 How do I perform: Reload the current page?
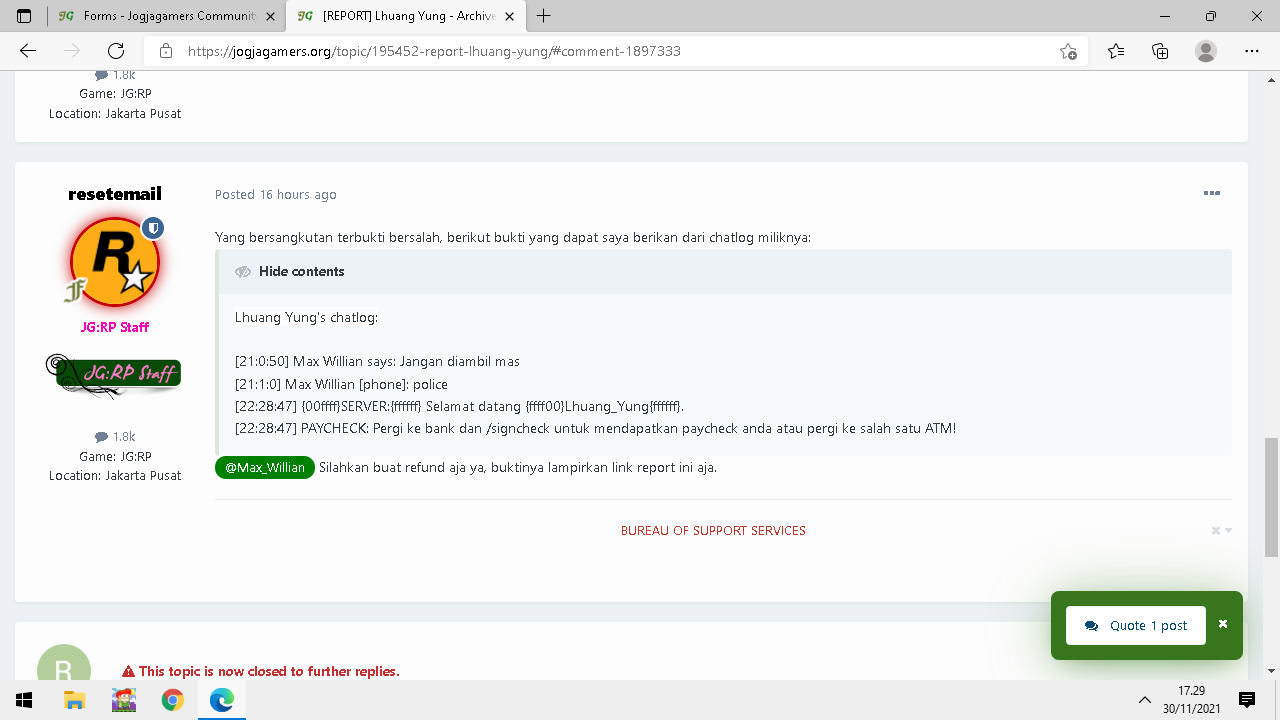(116, 51)
